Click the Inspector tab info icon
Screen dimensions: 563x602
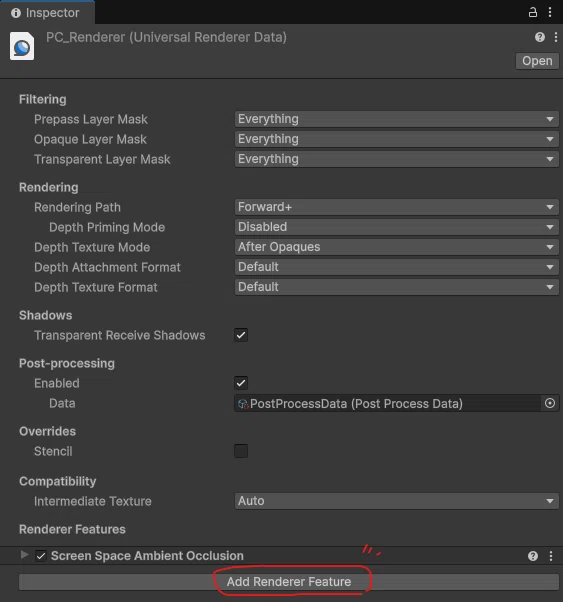(16, 13)
